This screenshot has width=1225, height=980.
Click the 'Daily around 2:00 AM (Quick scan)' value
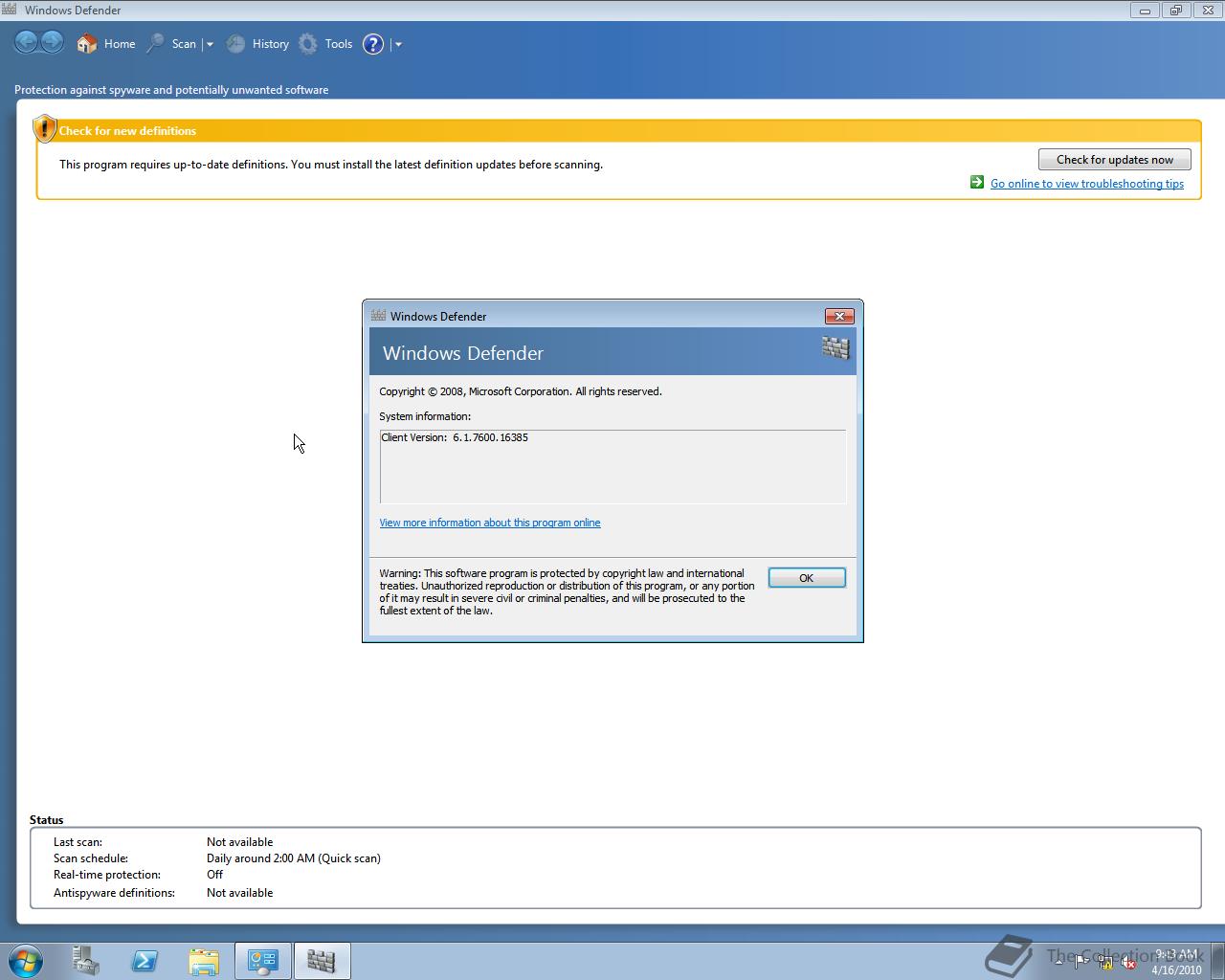coord(294,858)
